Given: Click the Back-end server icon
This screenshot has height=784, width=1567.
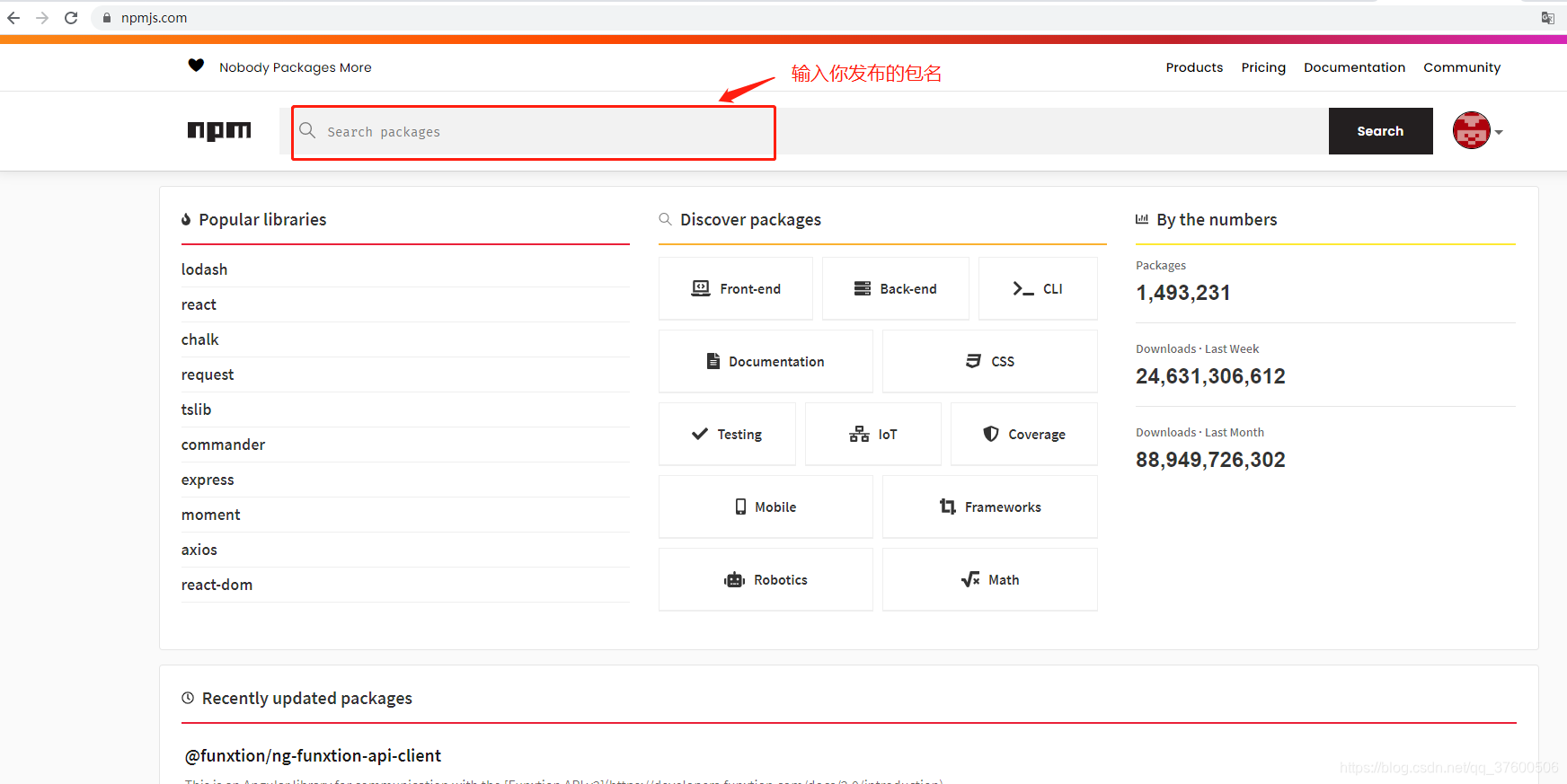Looking at the screenshot, I should tap(863, 288).
